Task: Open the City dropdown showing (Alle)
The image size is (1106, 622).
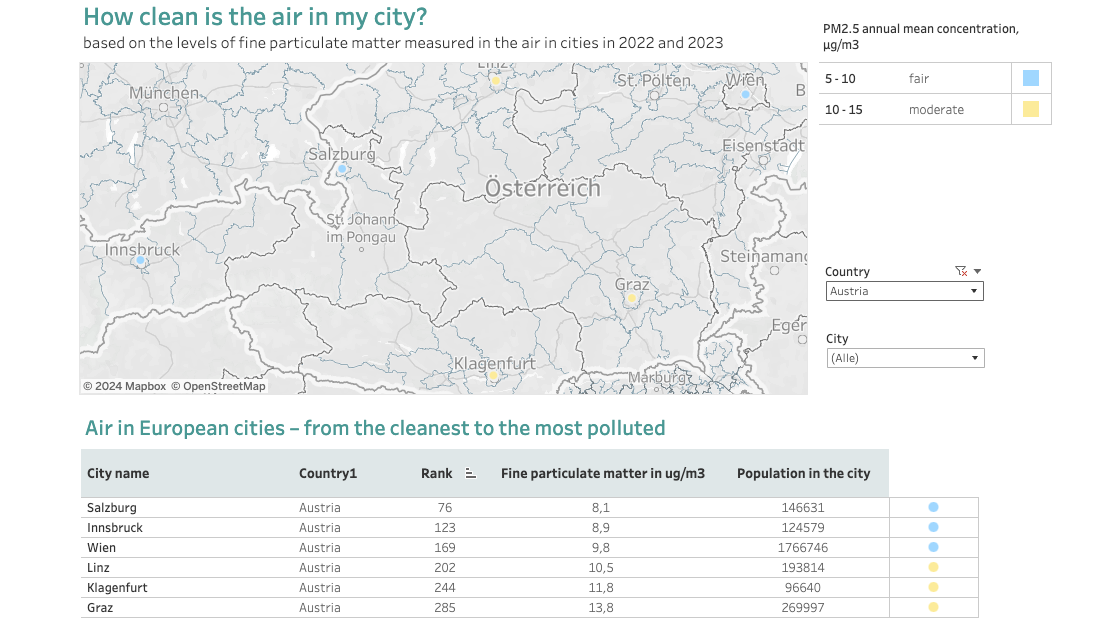Action: pos(905,357)
